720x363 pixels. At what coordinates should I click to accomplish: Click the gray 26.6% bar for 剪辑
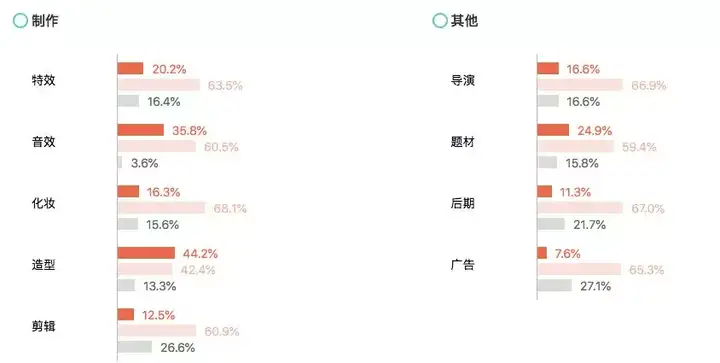tap(135, 346)
